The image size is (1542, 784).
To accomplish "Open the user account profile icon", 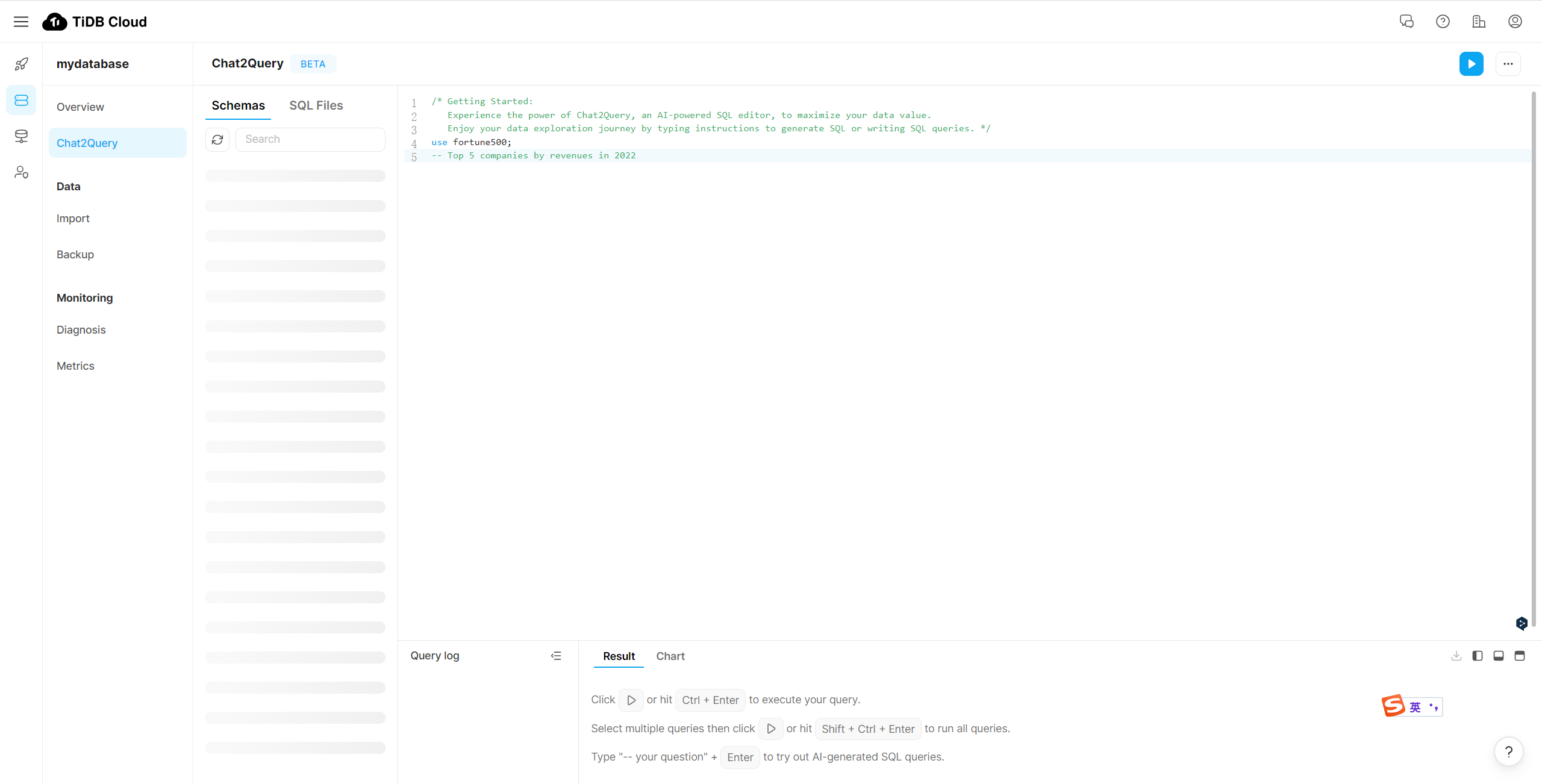I will 1515,22.
